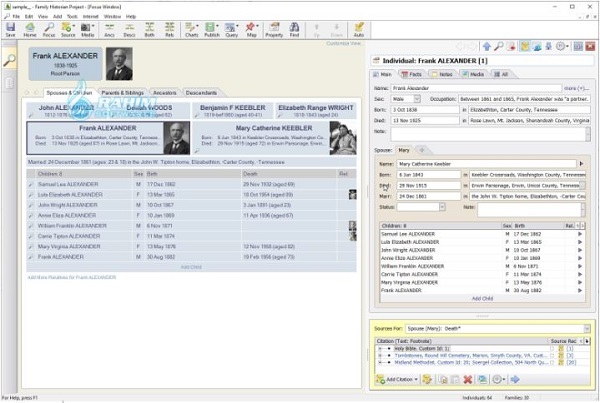
Task: Open the spouse Status dropdown
Action: [x=442, y=207]
